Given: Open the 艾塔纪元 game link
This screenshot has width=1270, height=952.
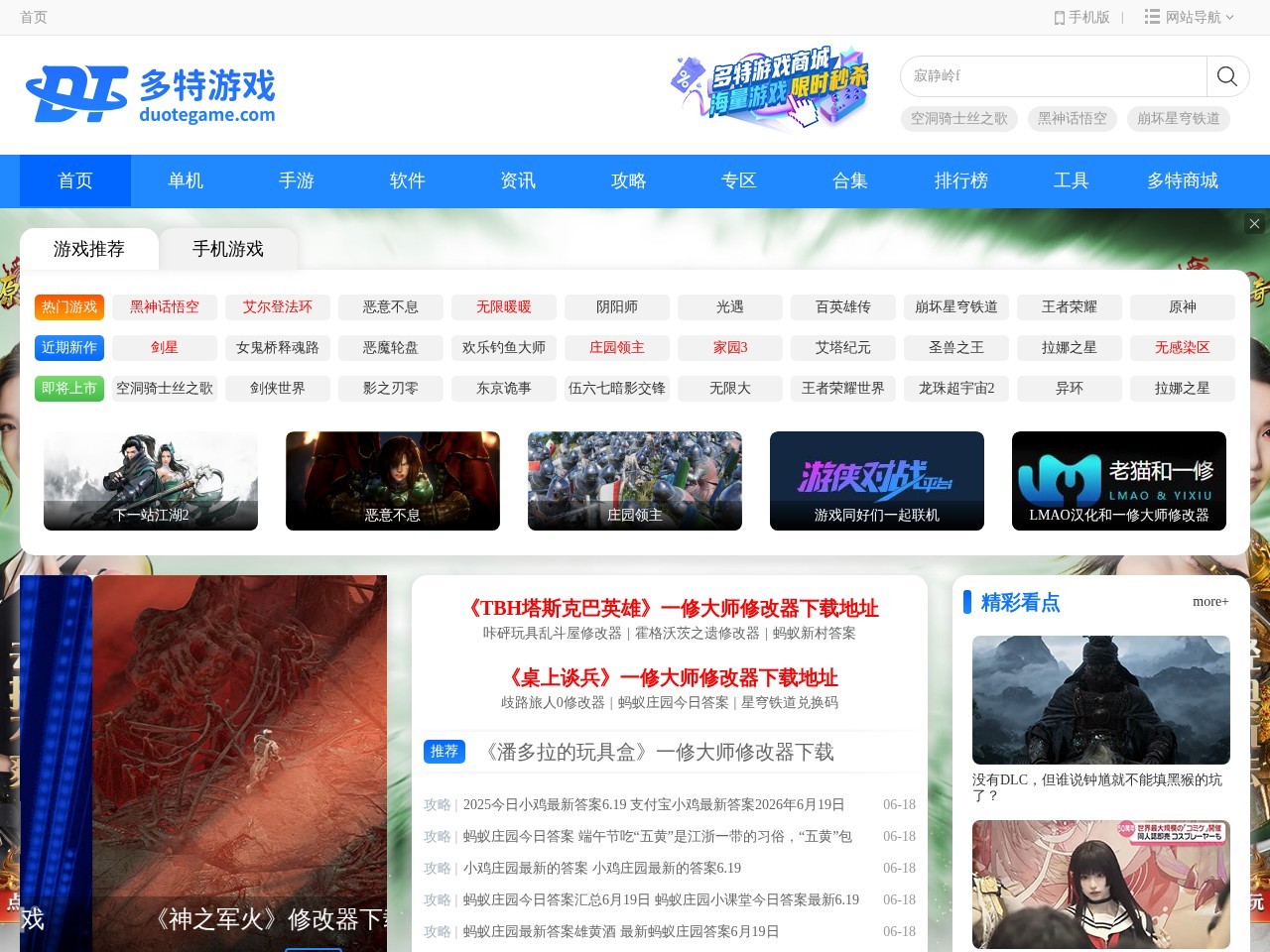Looking at the screenshot, I should [843, 348].
